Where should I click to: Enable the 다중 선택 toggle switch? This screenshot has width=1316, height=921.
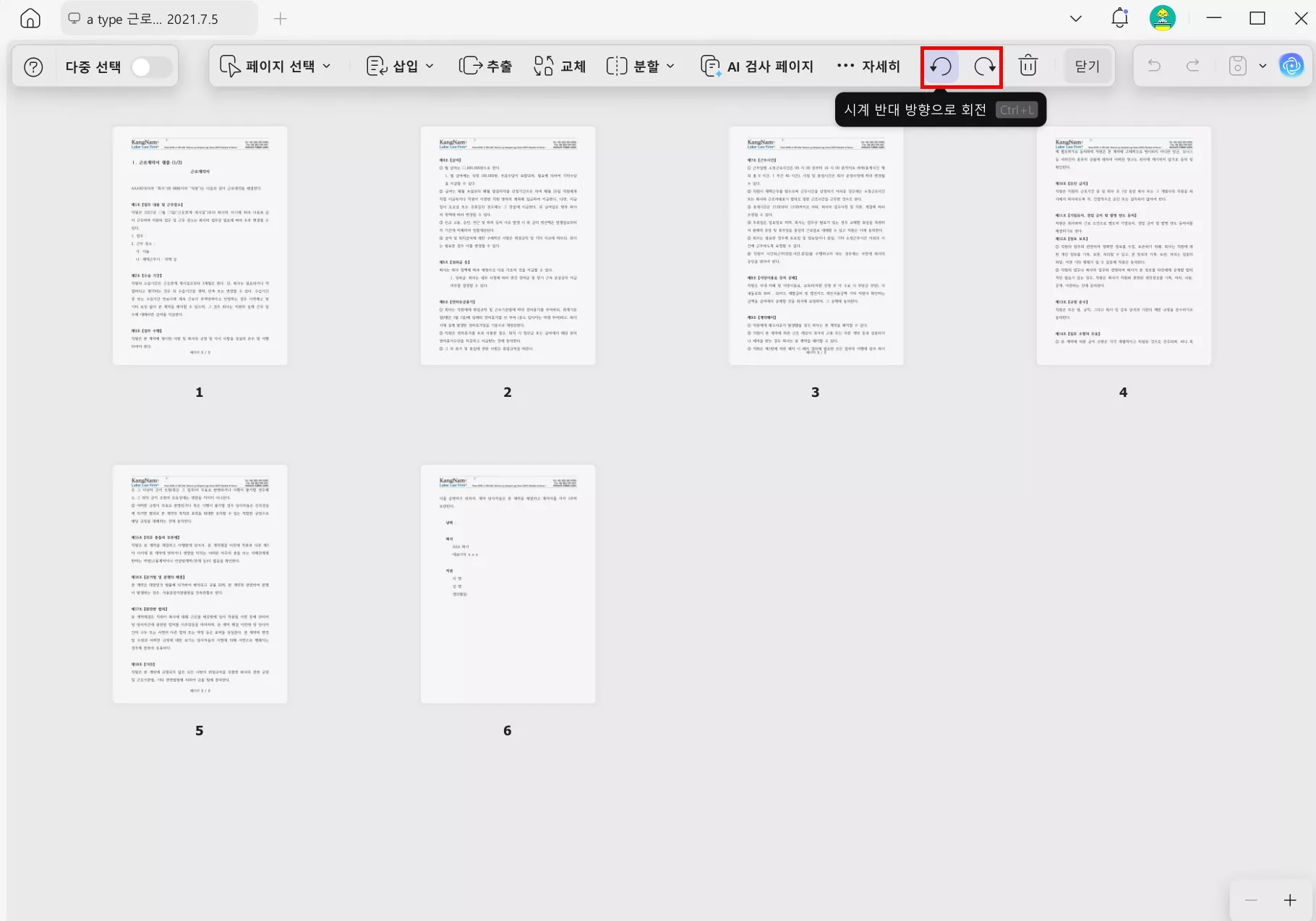pyautogui.click(x=150, y=66)
